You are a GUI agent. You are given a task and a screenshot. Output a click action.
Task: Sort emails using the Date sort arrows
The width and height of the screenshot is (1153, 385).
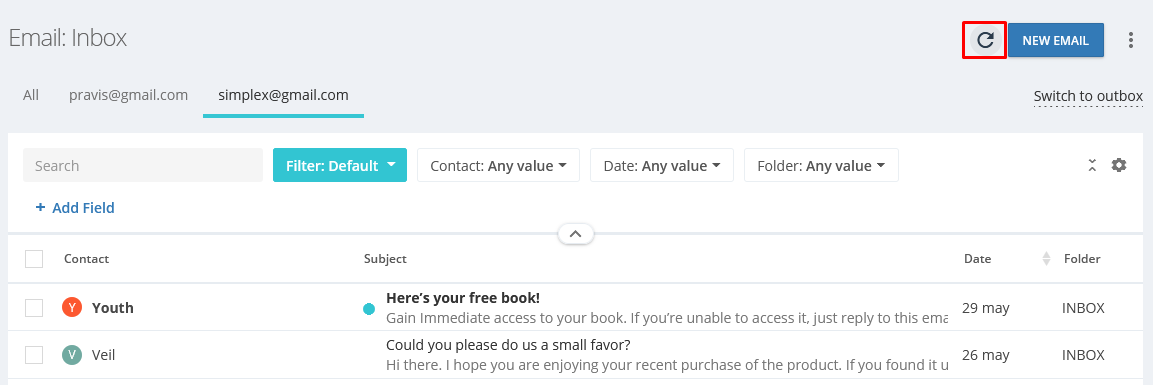(1046, 259)
